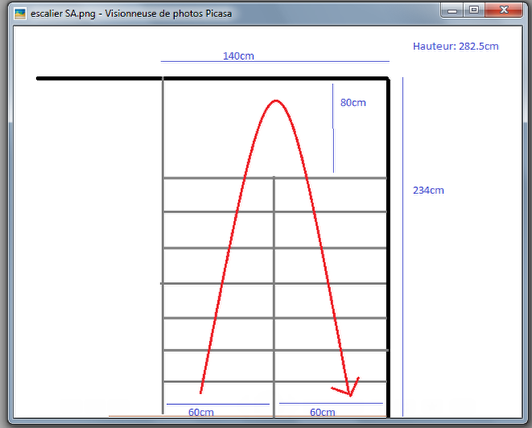Viewport: 532px width, 428px height.
Task: Click the thick black wall corner at top right
Action: 387,80
